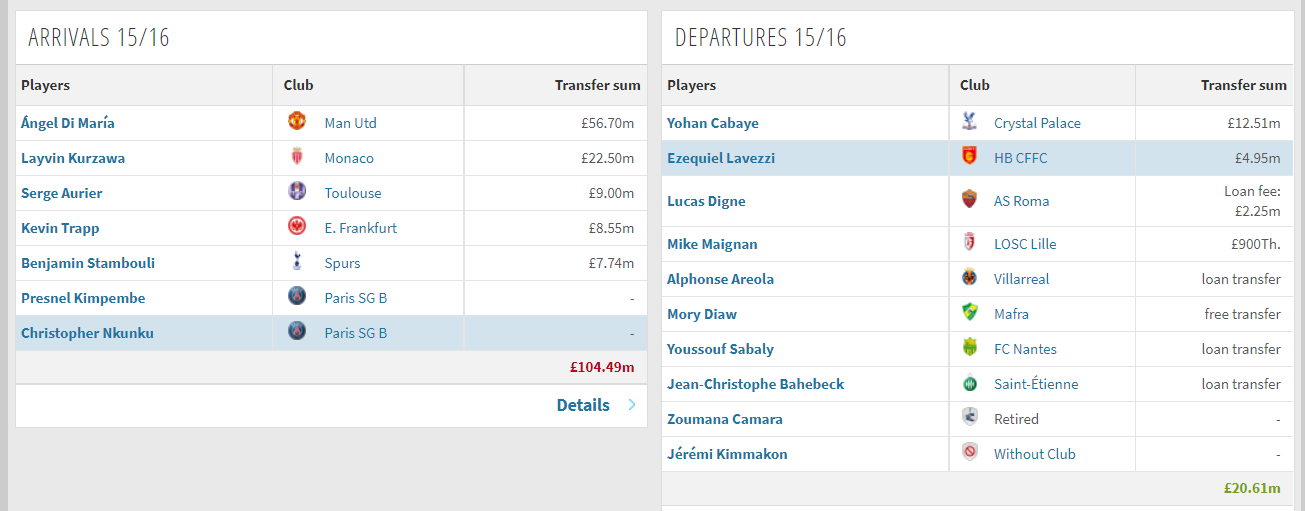1305x511 pixels.
Task: Click Transfer sum header in Arrivals table
Action: [x=598, y=85]
